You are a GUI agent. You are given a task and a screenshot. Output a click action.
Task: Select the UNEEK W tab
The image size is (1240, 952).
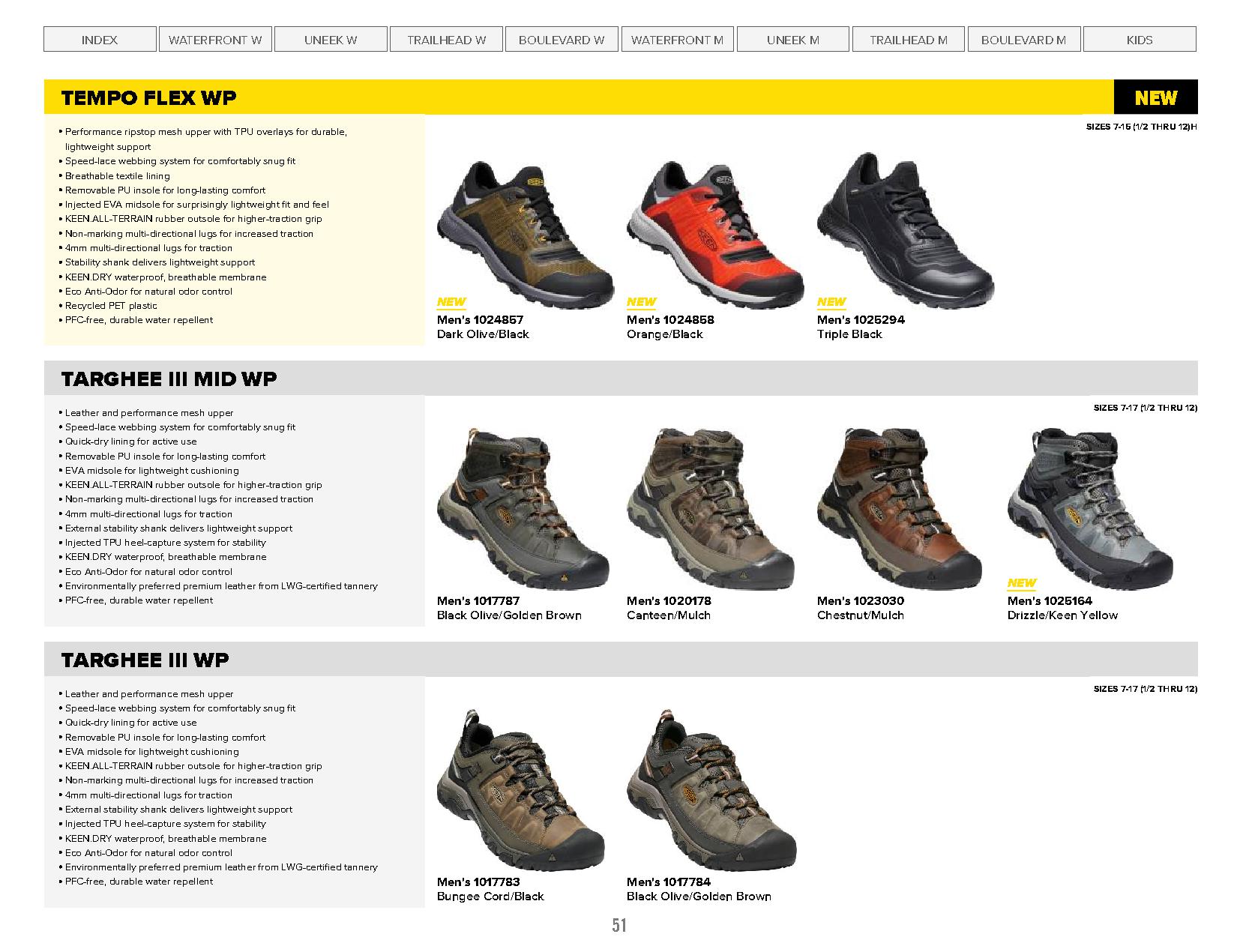331,40
